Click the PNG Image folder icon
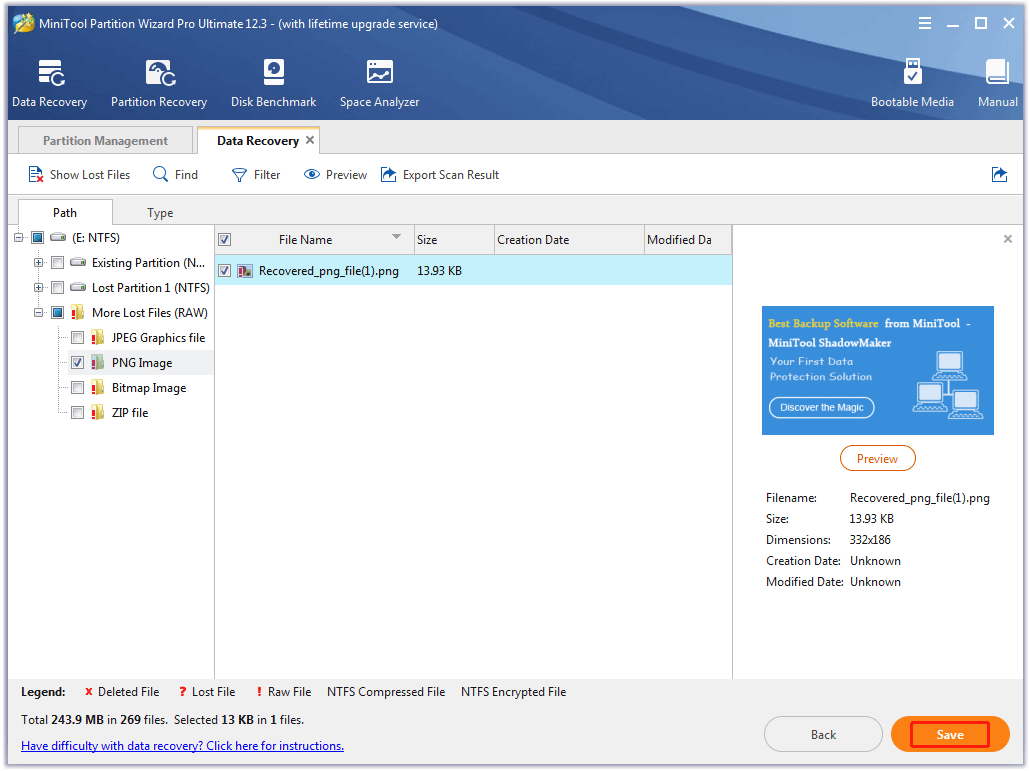The width and height of the screenshot is (1029, 771). pyautogui.click(x=97, y=362)
